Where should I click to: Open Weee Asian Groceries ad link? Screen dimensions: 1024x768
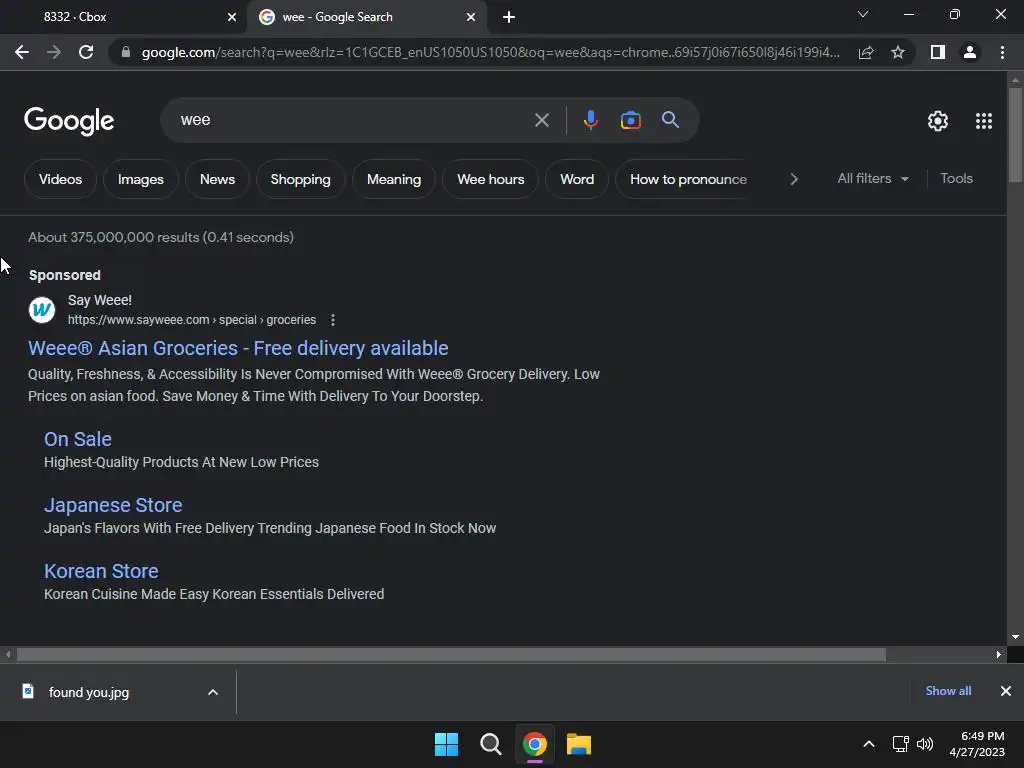tap(238, 348)
